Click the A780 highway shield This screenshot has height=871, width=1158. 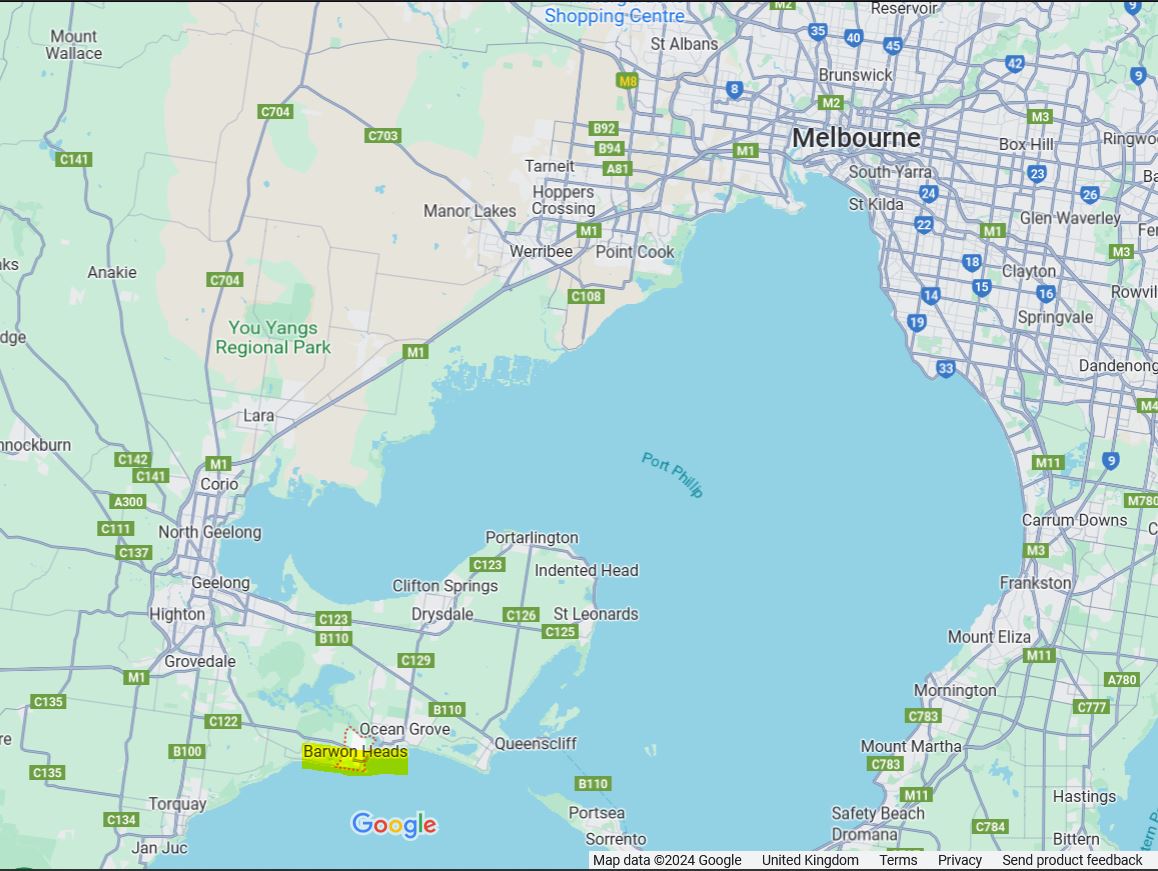point(1122,680)
